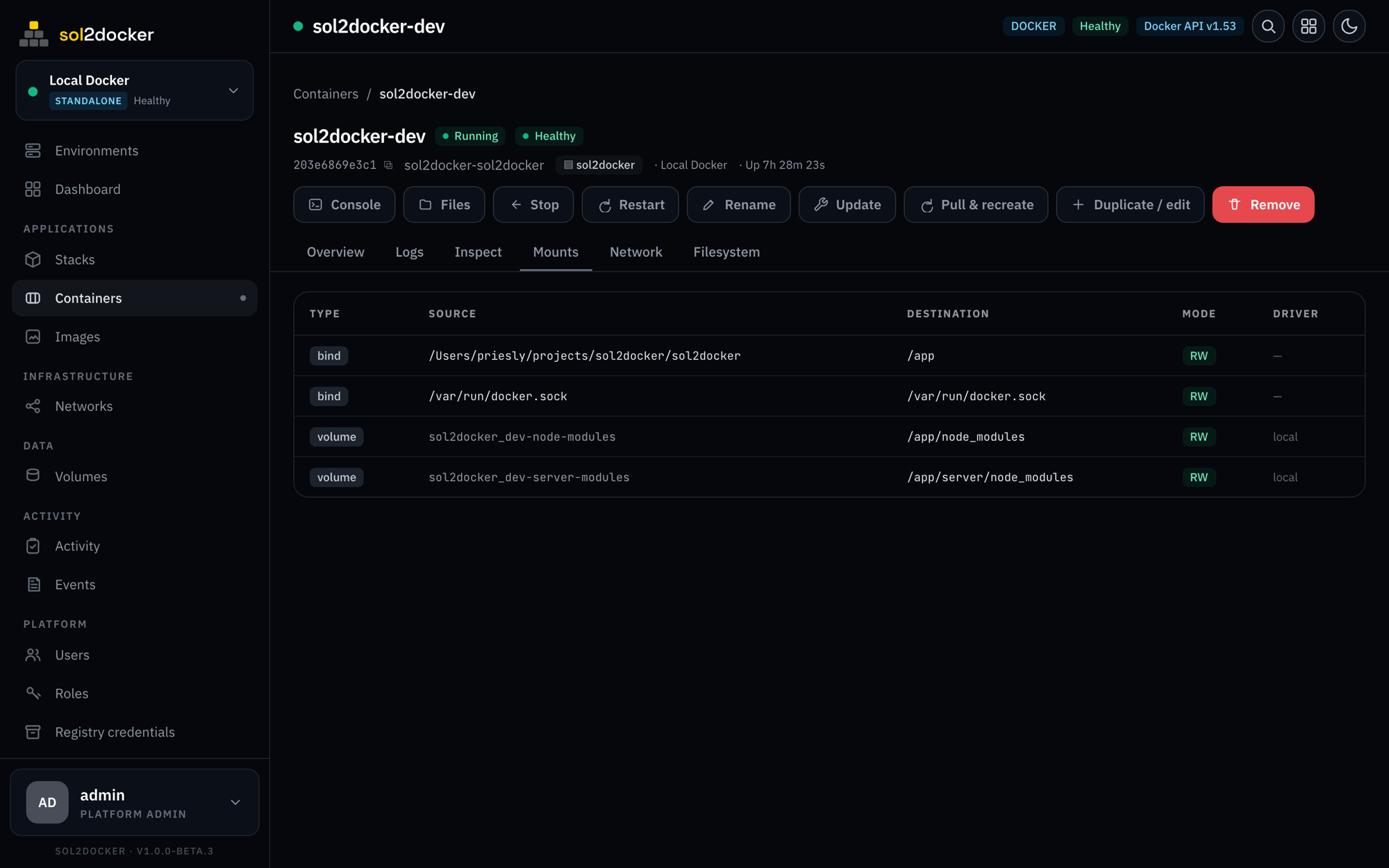This screenshot has width=1389, height=868.
Task: Click the grid apps icon in header
Action: 1308,26
